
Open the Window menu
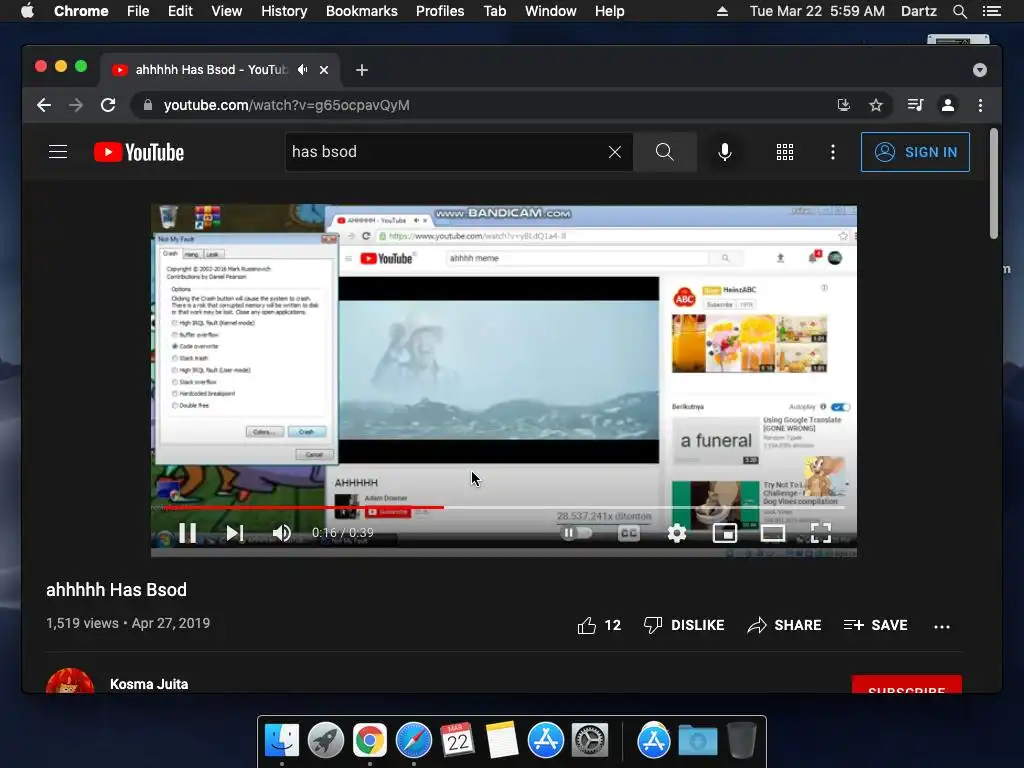(x=551, y=11)
